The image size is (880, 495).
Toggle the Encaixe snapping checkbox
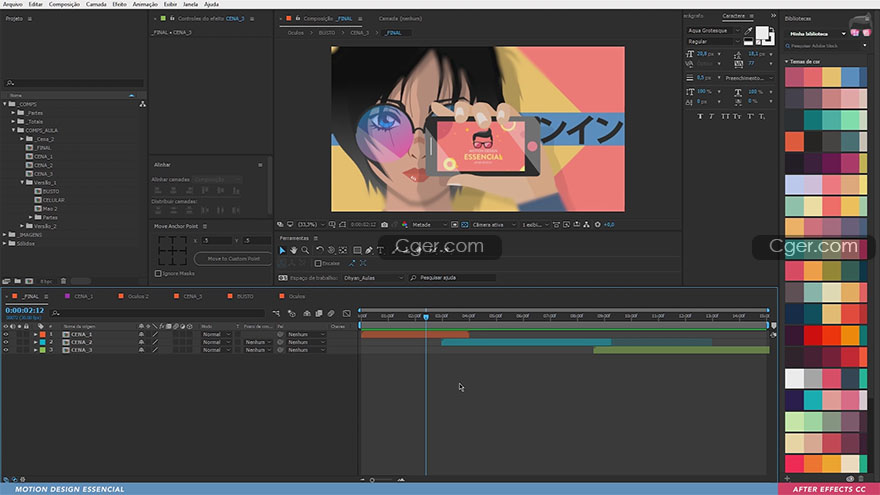click(318, 263)
